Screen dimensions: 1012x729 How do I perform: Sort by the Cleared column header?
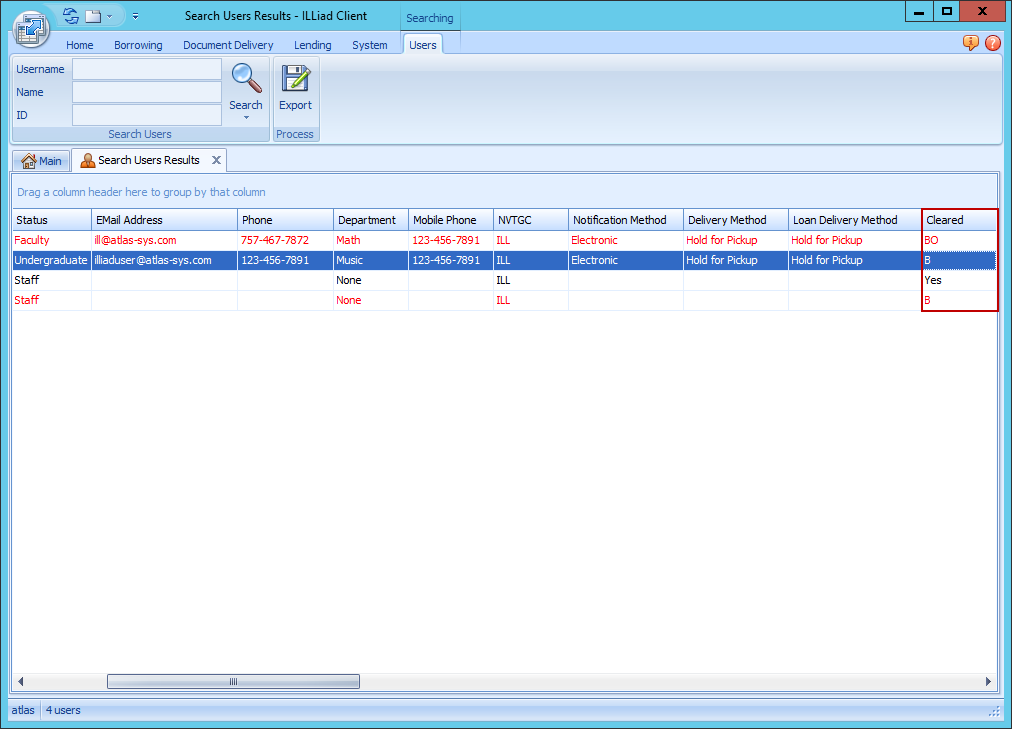(x=958, y=220)
